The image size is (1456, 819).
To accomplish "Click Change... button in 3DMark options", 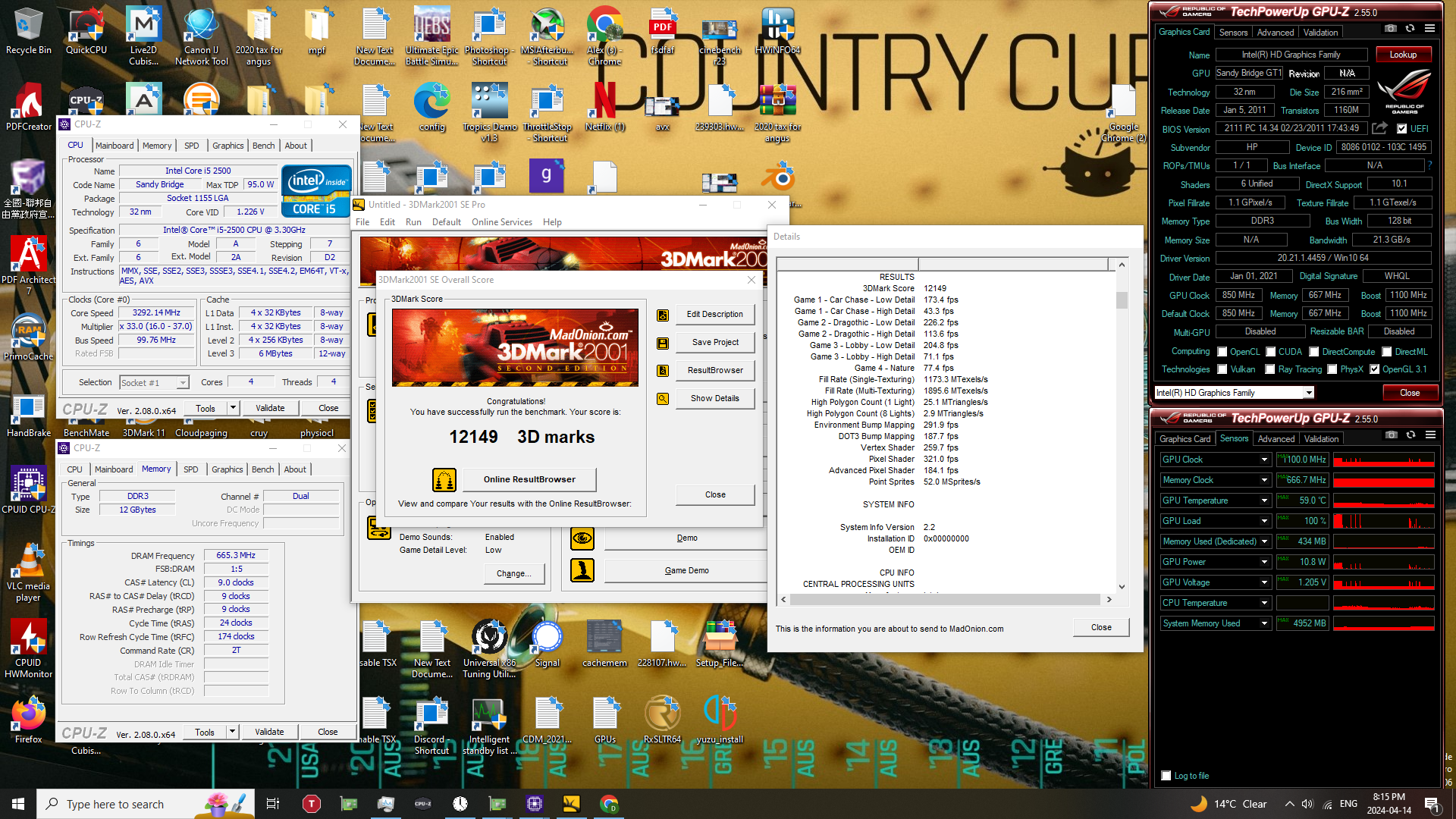I will point(514,574).
